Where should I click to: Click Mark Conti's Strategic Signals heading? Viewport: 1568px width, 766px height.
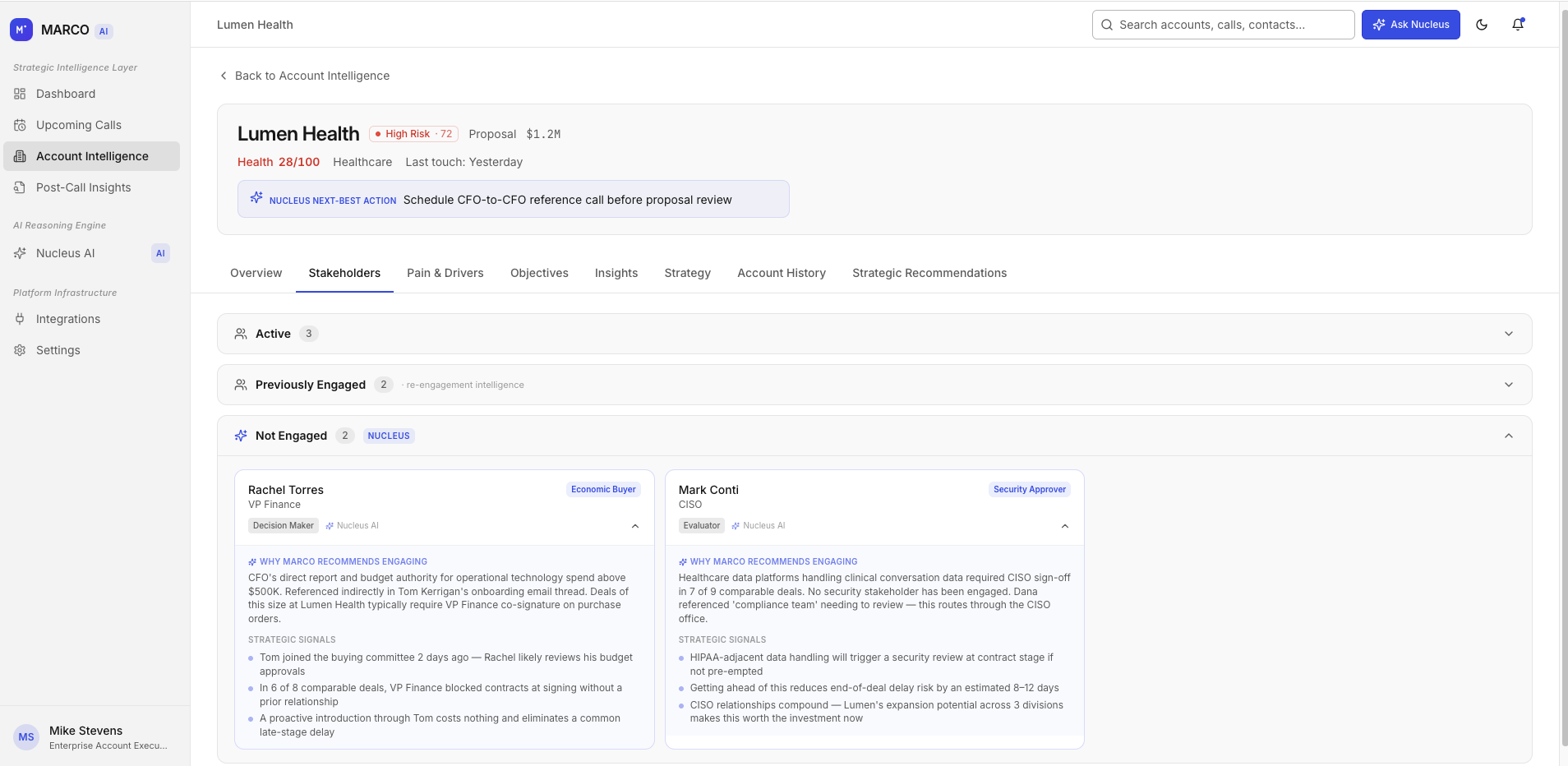(x=722, y=639)
